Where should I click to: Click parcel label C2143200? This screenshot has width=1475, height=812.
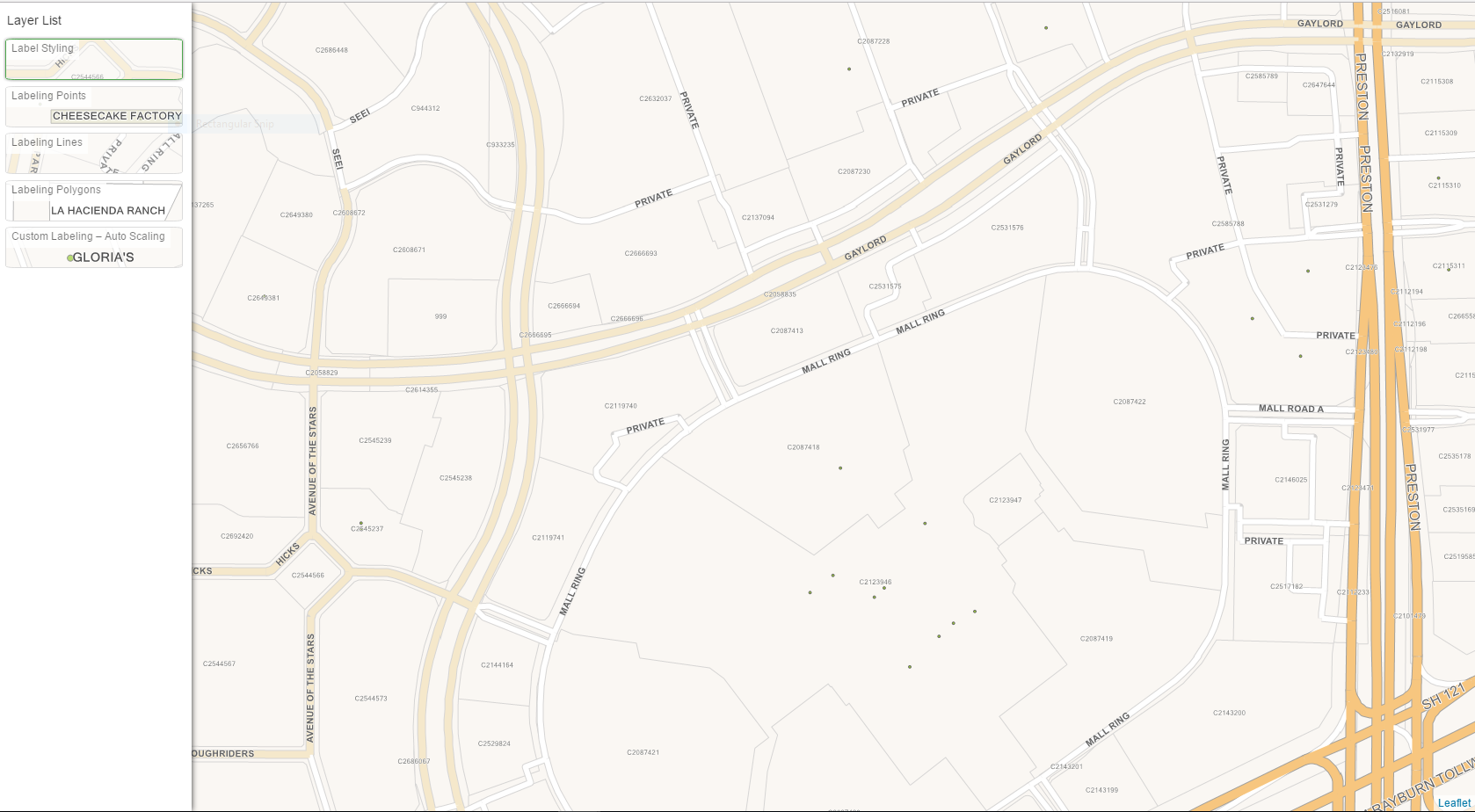(1229, 713)
